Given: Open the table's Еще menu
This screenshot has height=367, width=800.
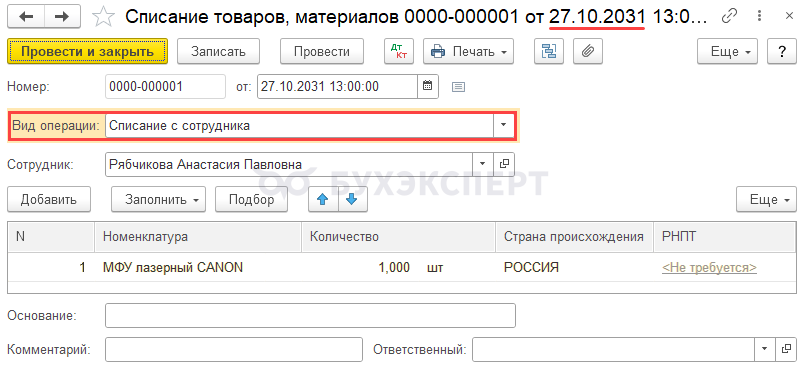Looking at the screenshot, I should click(x=766, y=199).
